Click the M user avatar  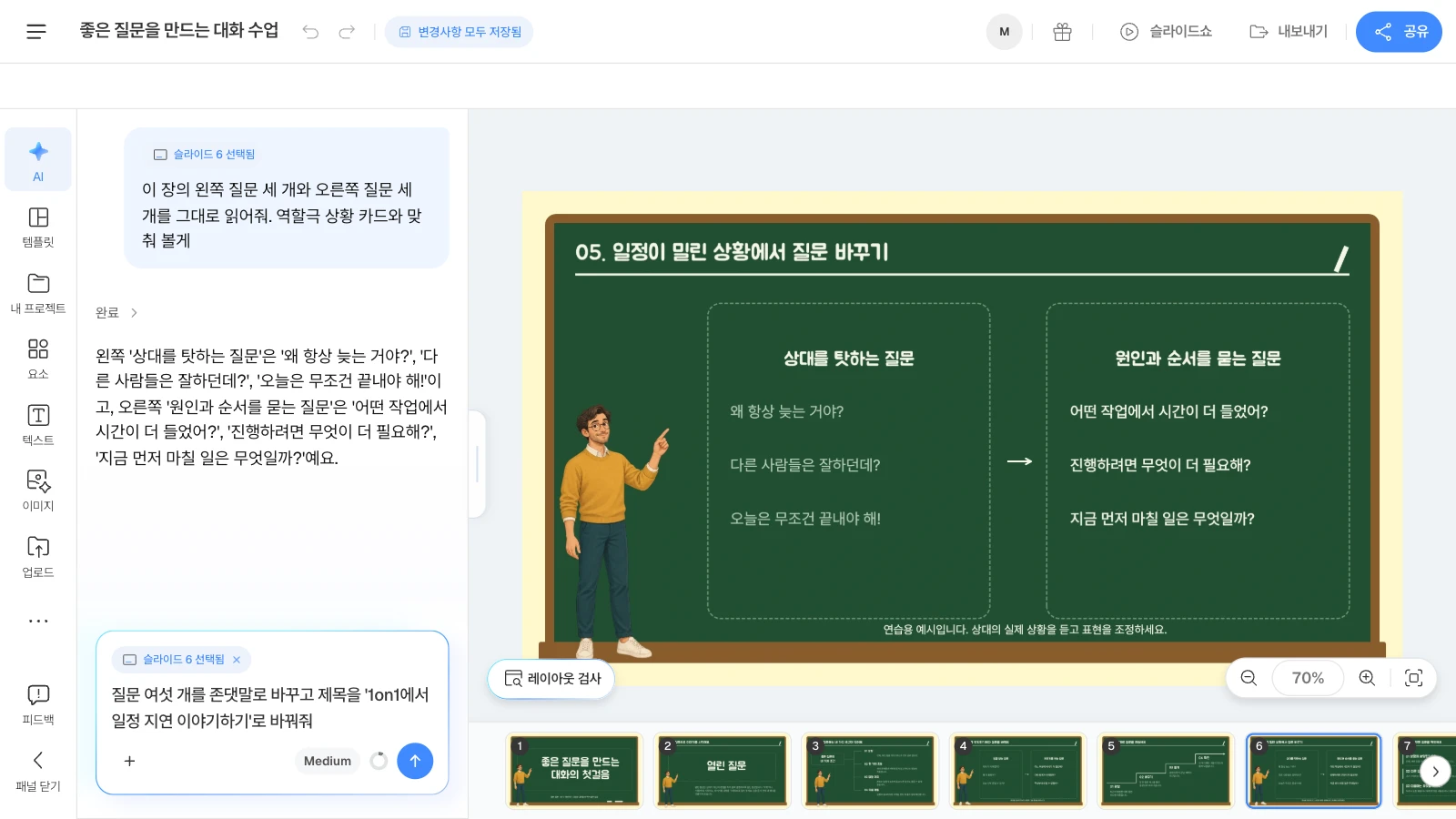pos(1005,32)
